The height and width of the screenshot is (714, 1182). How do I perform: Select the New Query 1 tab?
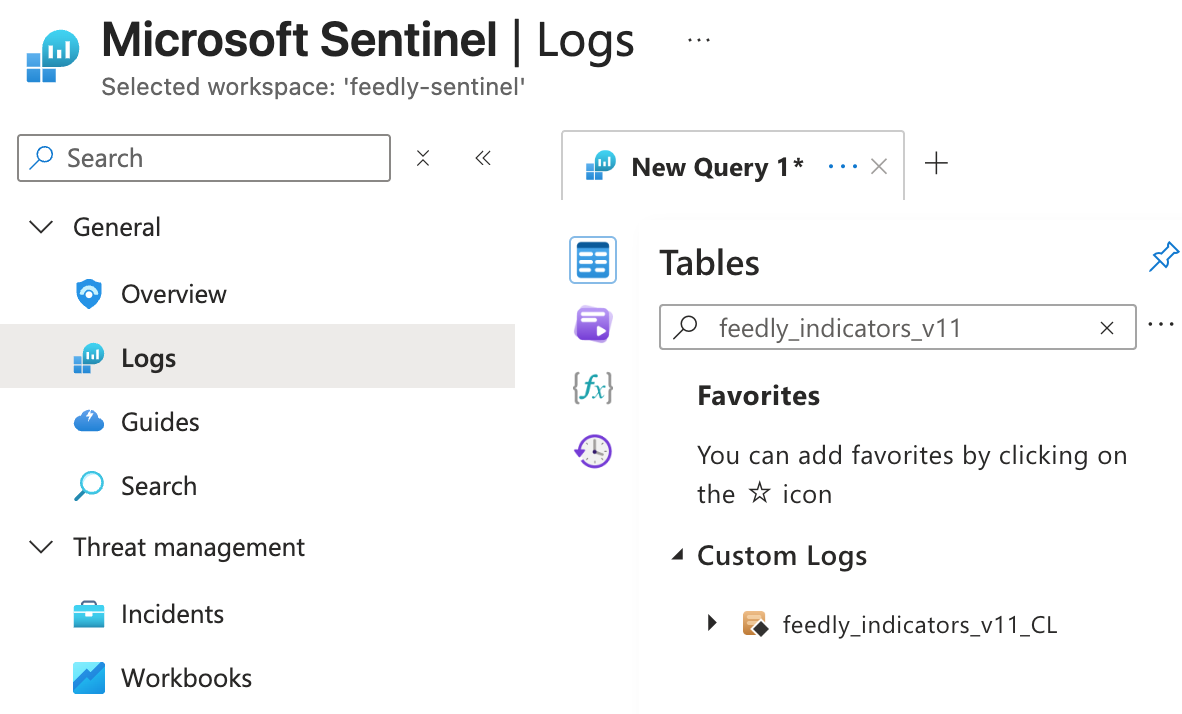pos(716,167)
